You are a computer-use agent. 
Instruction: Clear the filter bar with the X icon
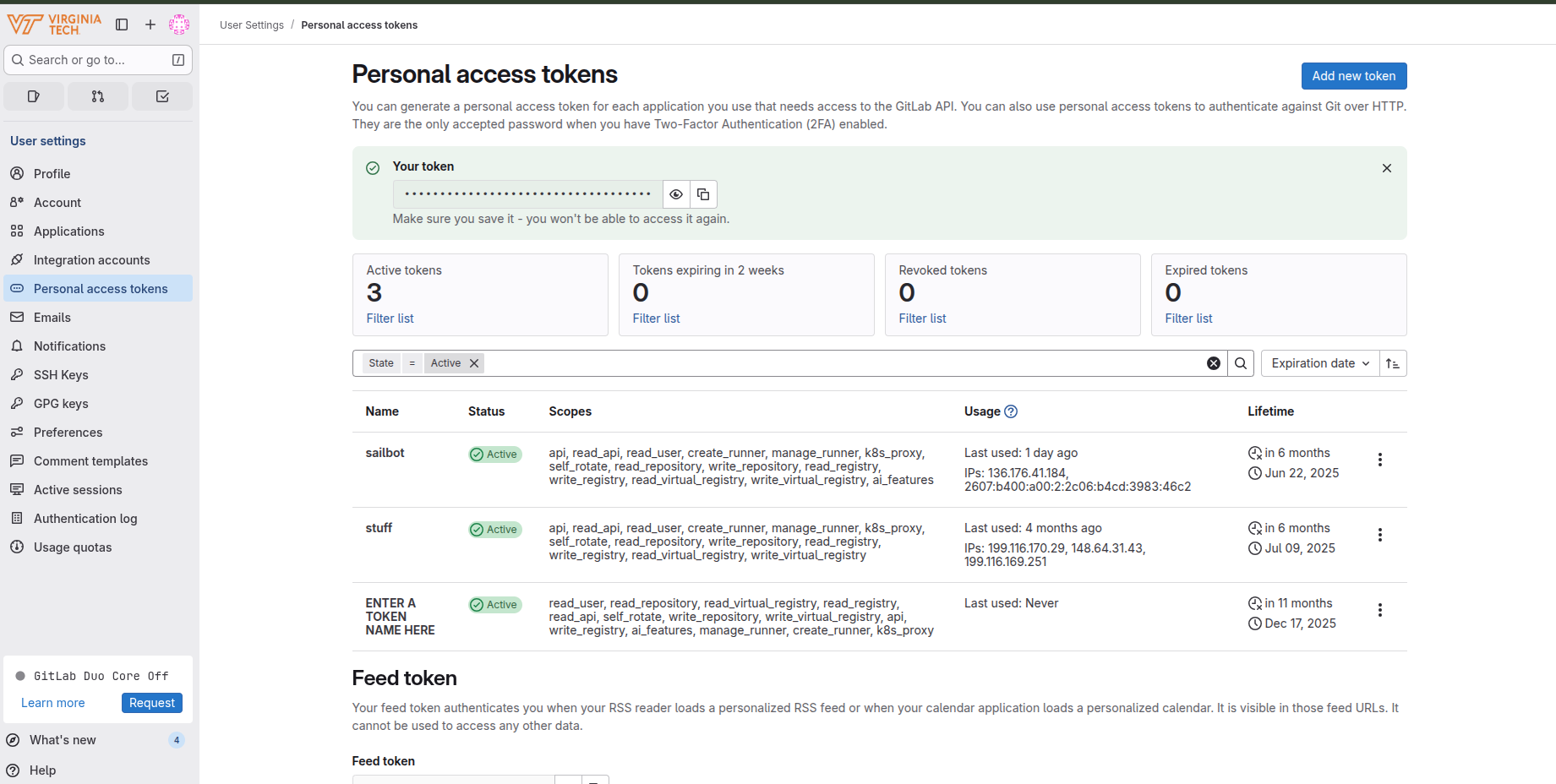(x=1214, y=363)
